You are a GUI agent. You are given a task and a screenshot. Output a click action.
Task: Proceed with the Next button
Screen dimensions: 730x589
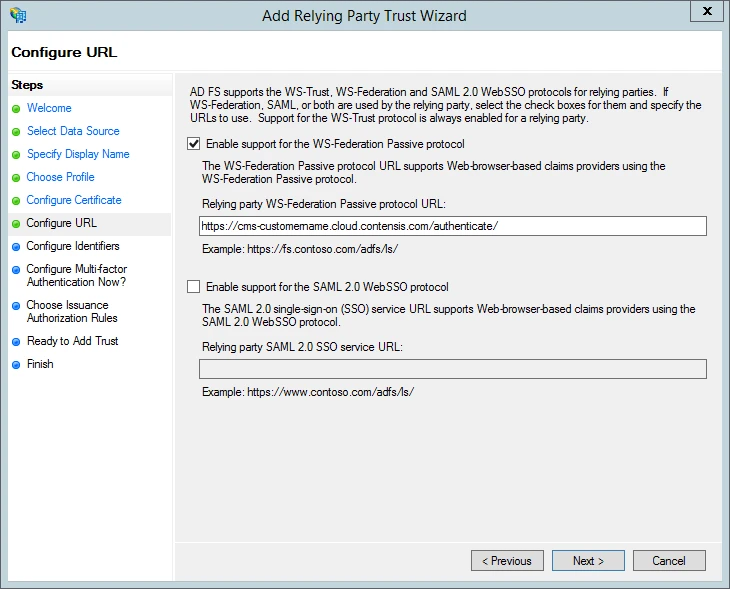click(588, 561)
